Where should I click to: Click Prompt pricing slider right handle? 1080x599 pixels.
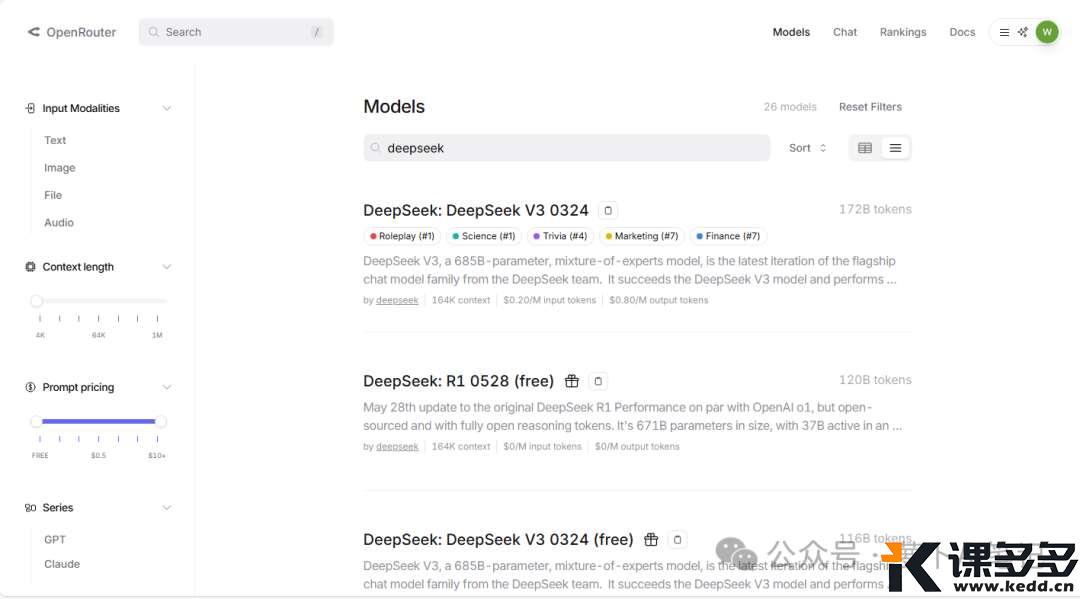[160, 421]
